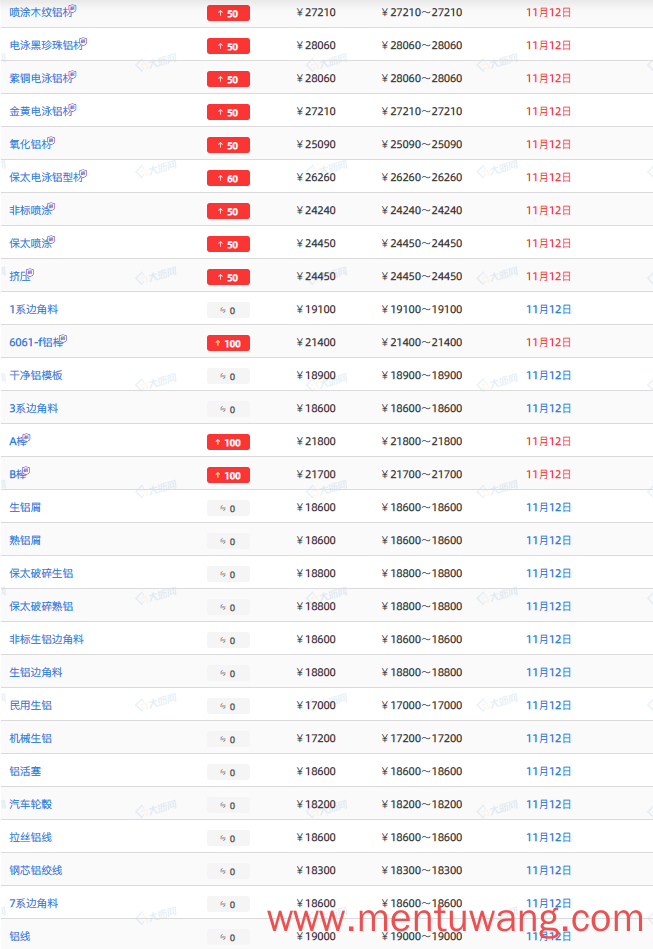Select the ¥24240 price for 非标喷涂
The height and width of the screenshot is (949, 653).
tap(316, 211)
